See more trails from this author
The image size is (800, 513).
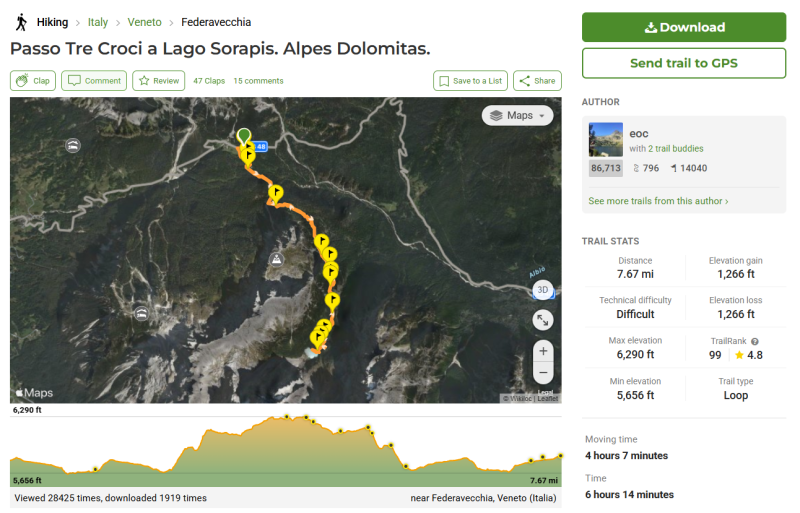[658, 201]
